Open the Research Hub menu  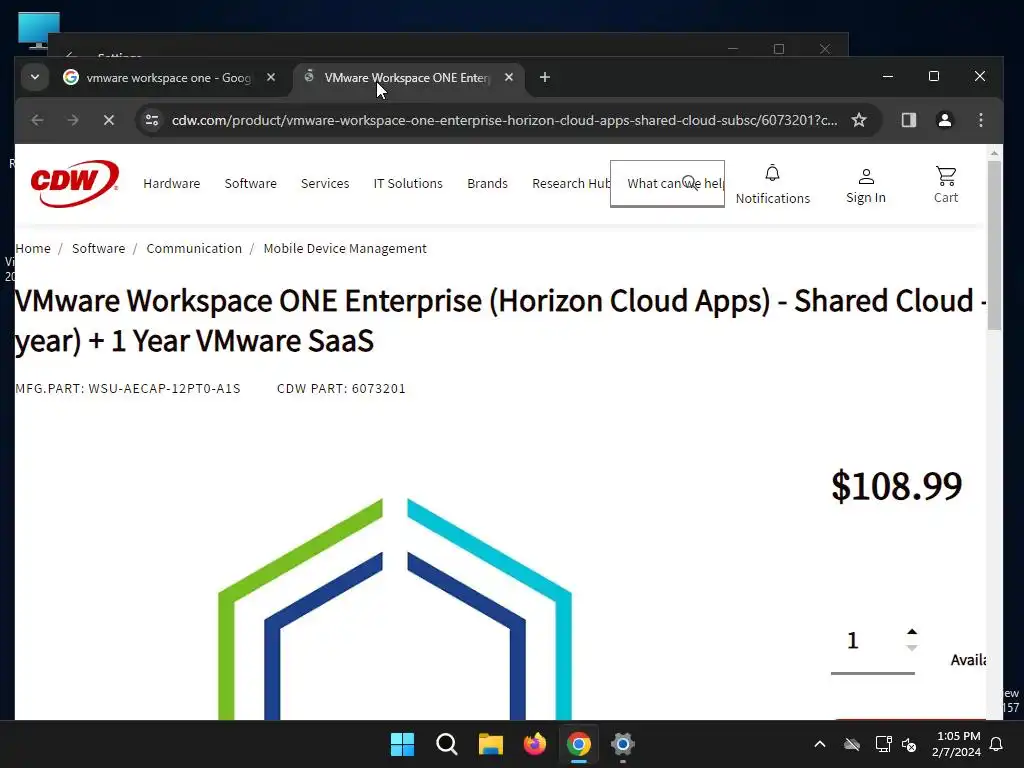point(571,184)
